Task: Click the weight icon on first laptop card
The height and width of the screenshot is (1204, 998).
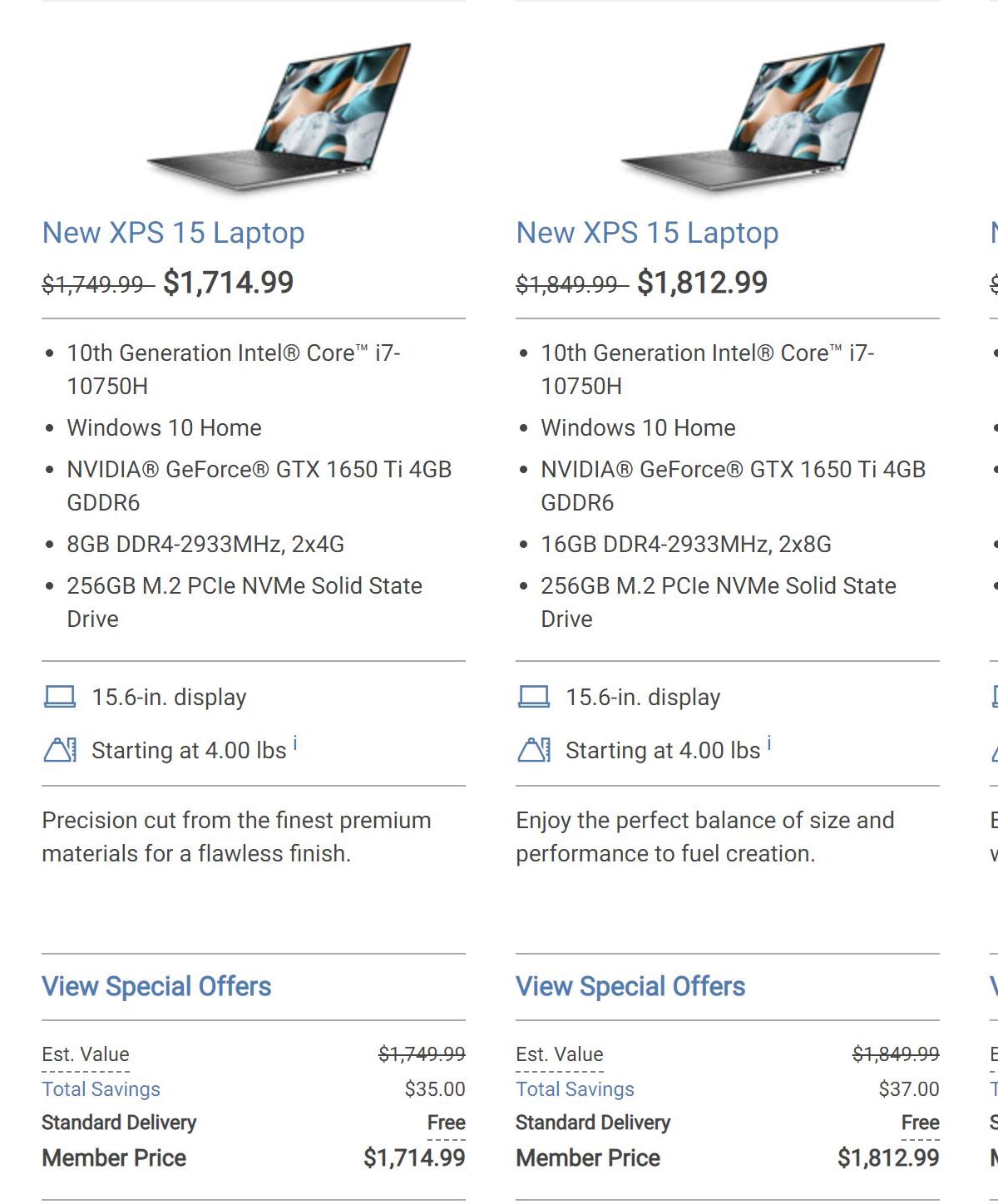Action: pos(60,750)
